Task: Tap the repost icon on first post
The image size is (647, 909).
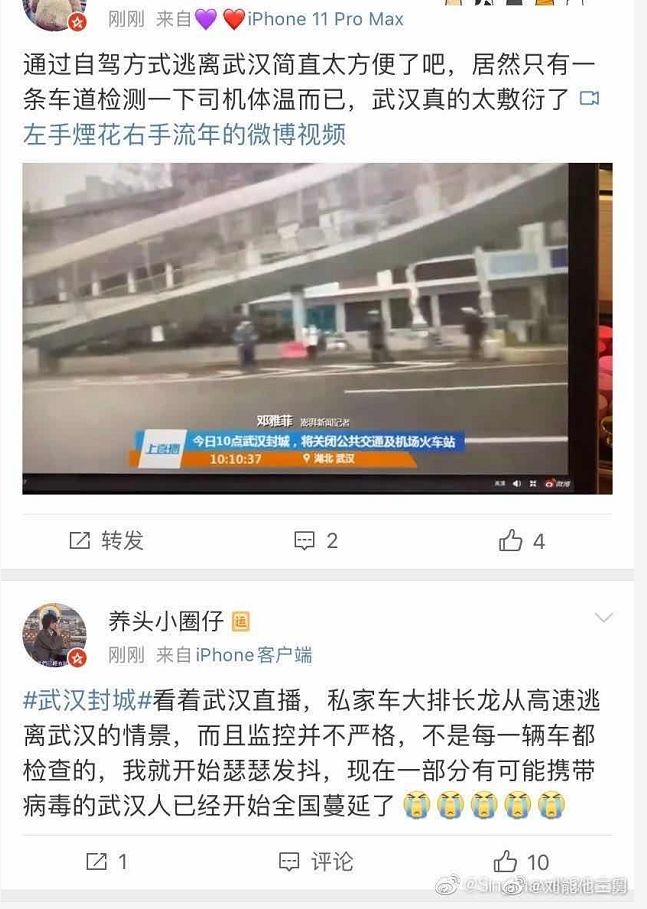Action: [79, 540]
